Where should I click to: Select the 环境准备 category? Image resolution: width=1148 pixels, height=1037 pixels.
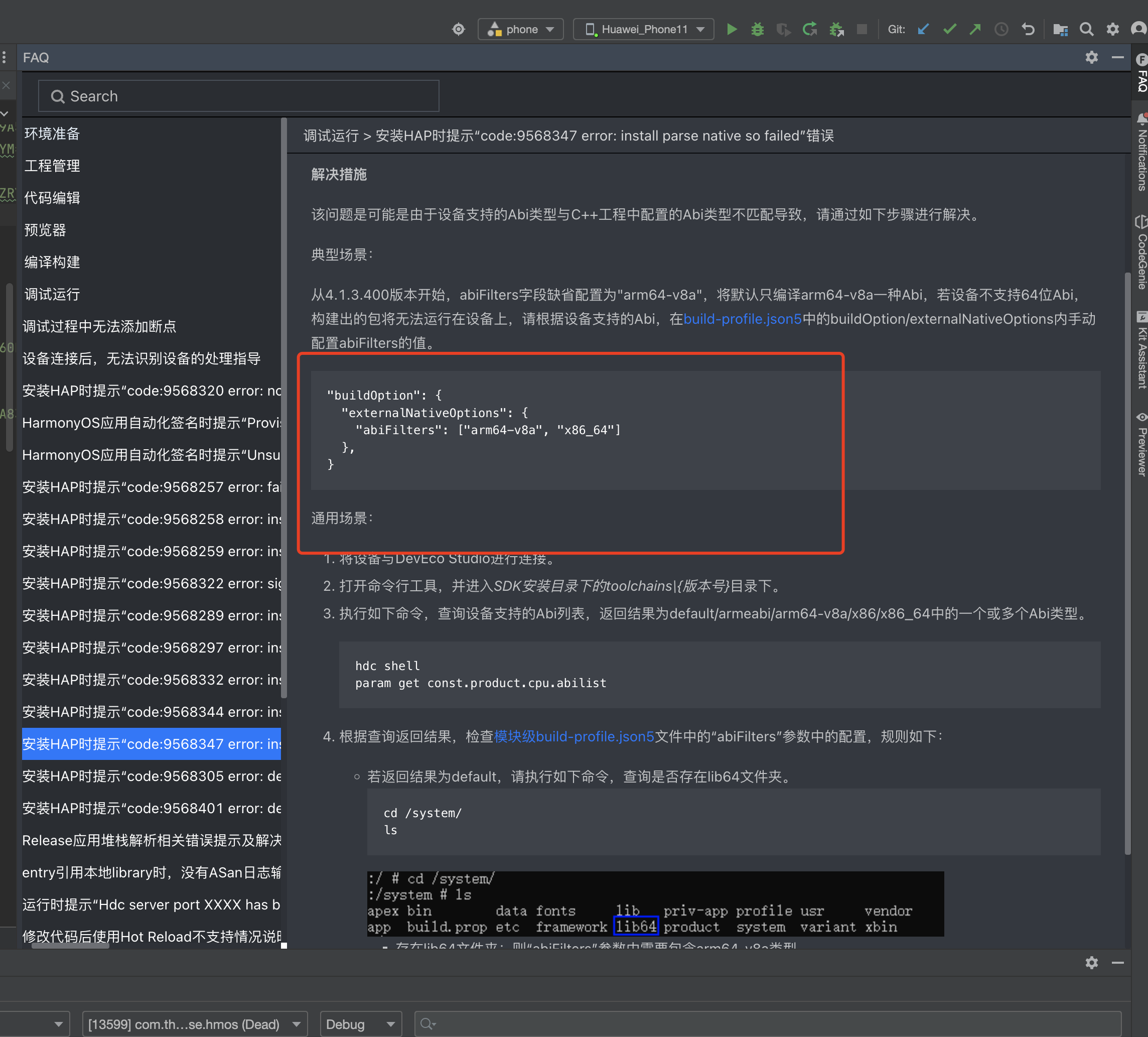tap(52, 134)
